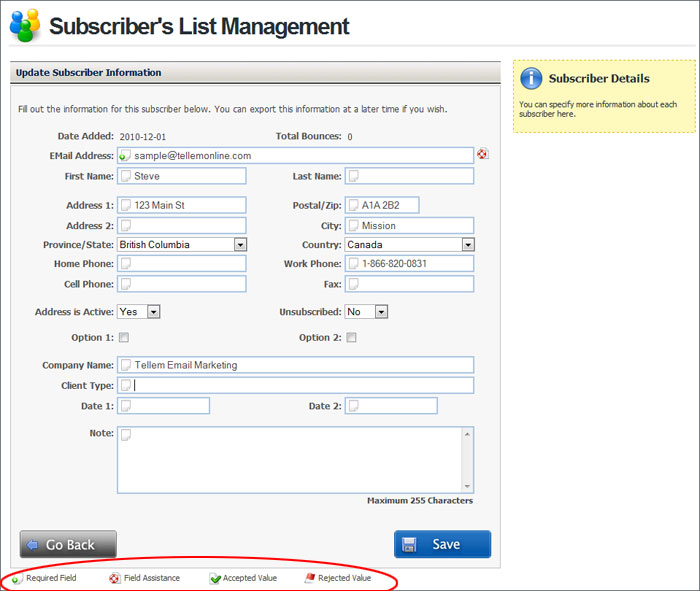Save the subscriber information
The width and height of the screenshot is (700, 591).
tap(442, 544)
